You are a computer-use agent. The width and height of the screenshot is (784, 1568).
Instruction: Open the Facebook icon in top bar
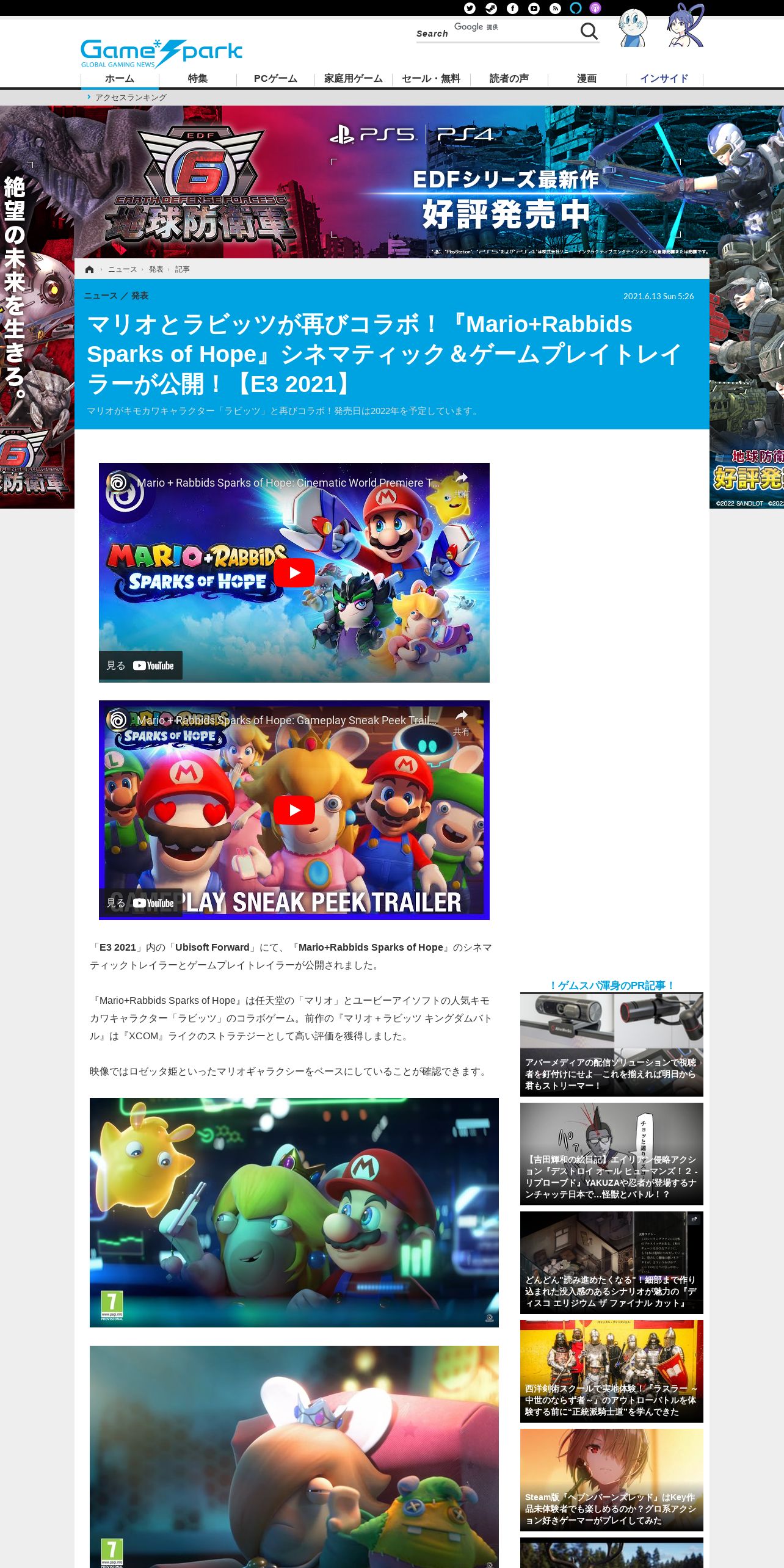pos(512,8)
